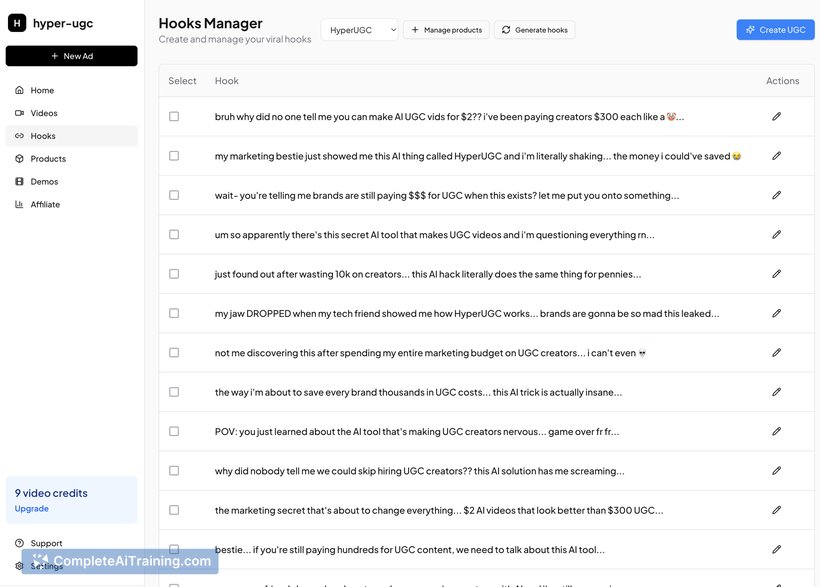Edit the 'POV: you just learned' hook
This screenshot has height=587, width=820.
pyautogui.click(x=777, y=431)
